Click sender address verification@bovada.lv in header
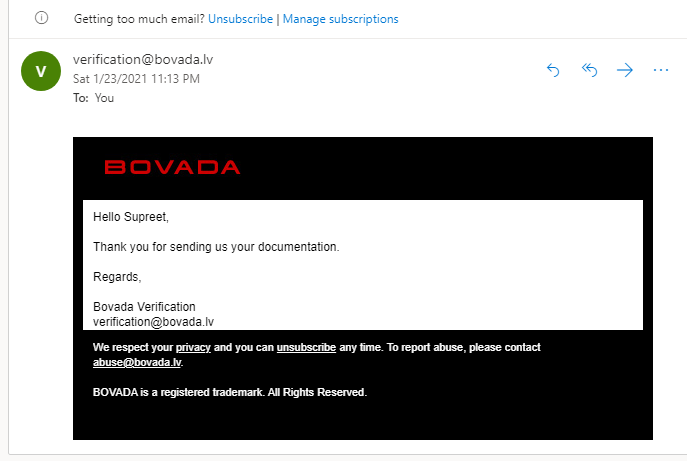 point(143,59)
